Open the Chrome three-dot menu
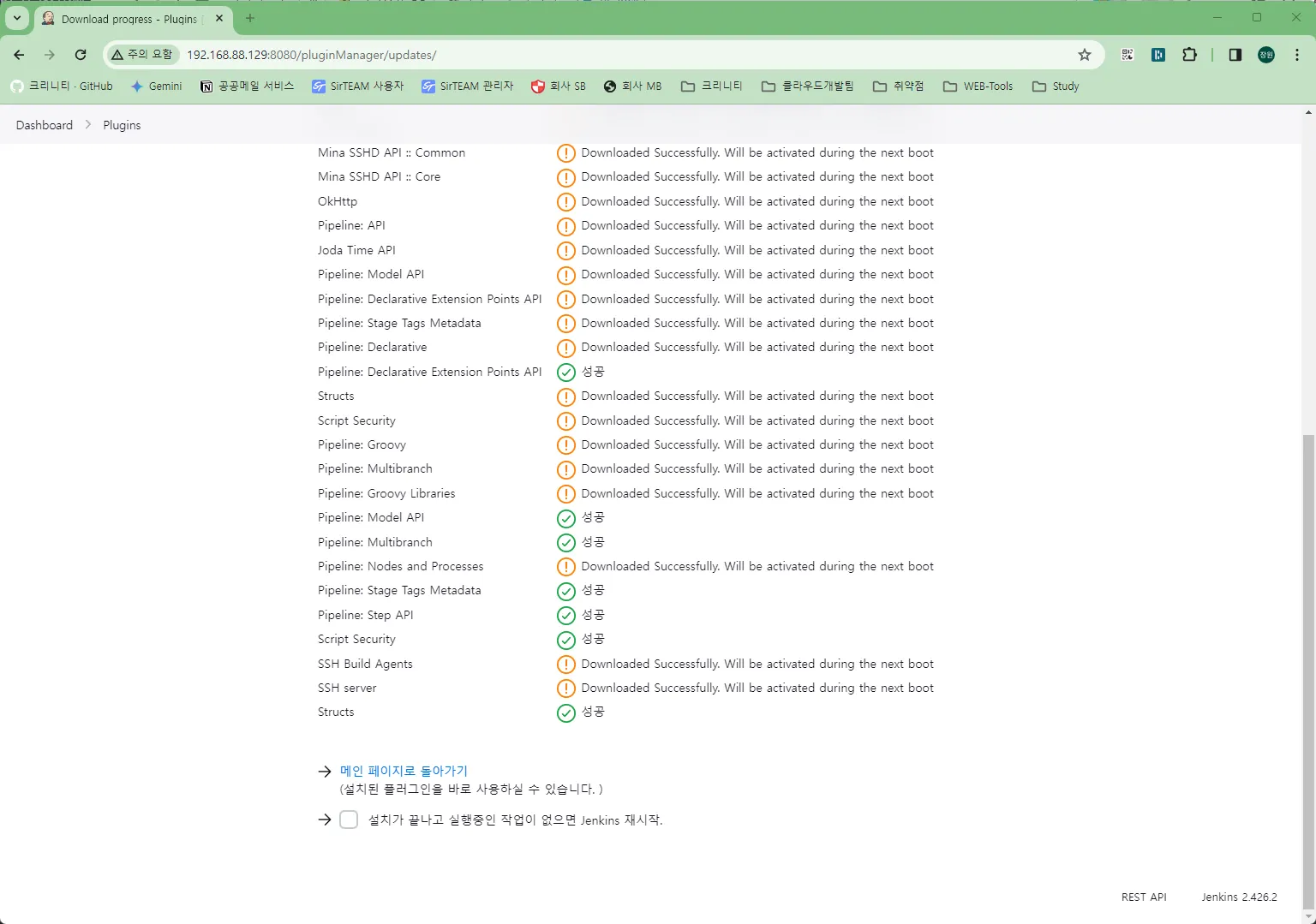The image size is (1316, 924). pyautogui.click(x=1296, y=55)
